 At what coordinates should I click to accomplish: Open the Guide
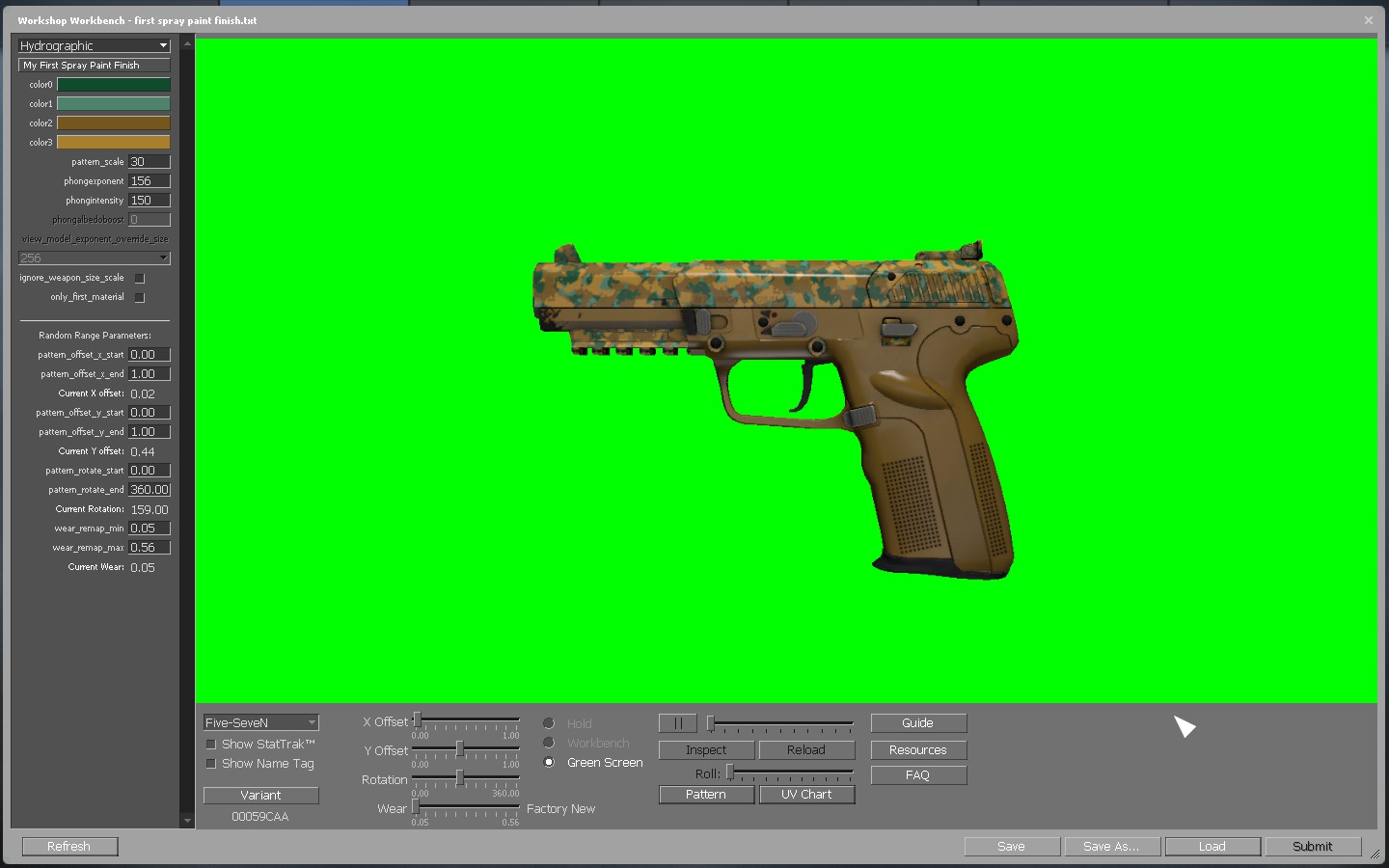[x=918, y=723]
